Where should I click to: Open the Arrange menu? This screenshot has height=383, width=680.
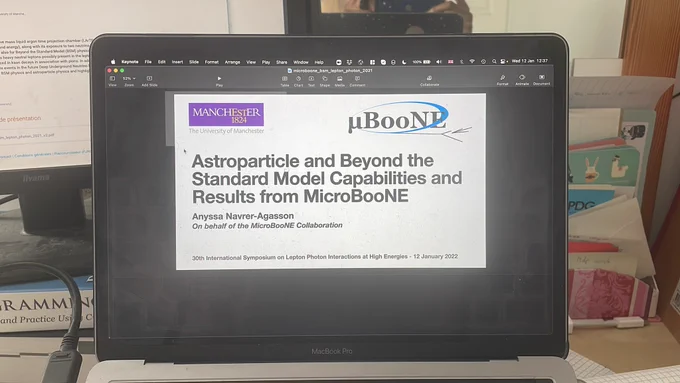coord(232,62)
